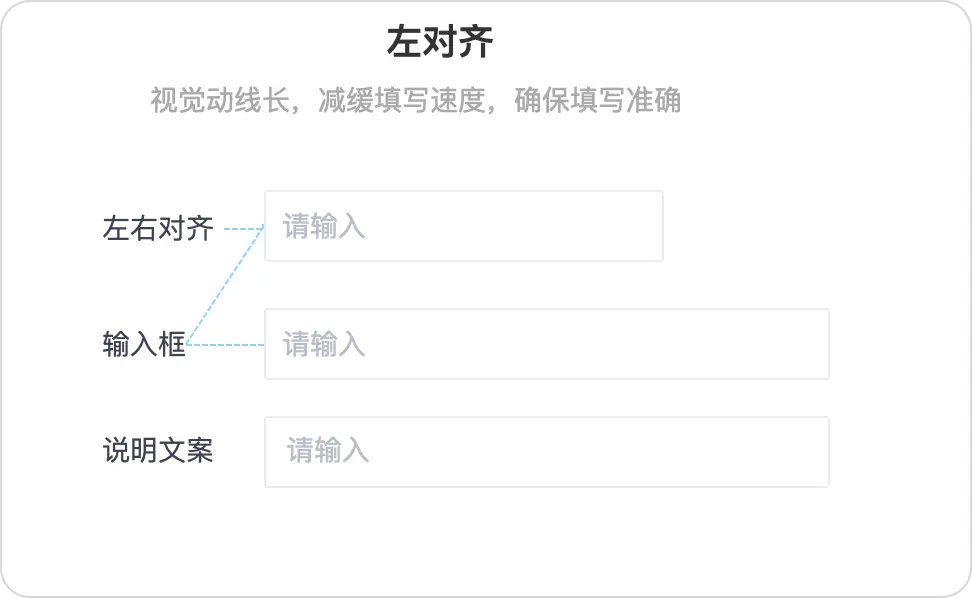Focus the input field beside 左右对齐
Image resolution: width=972 pixels, height=598 pixels.
[464, 226]
